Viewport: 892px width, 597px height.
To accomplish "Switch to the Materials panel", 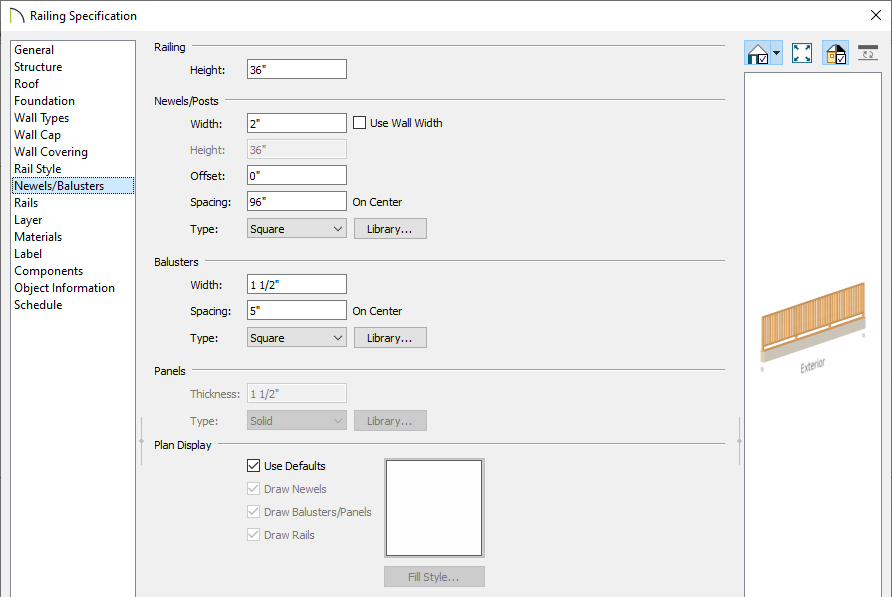I will click(38, 237).
